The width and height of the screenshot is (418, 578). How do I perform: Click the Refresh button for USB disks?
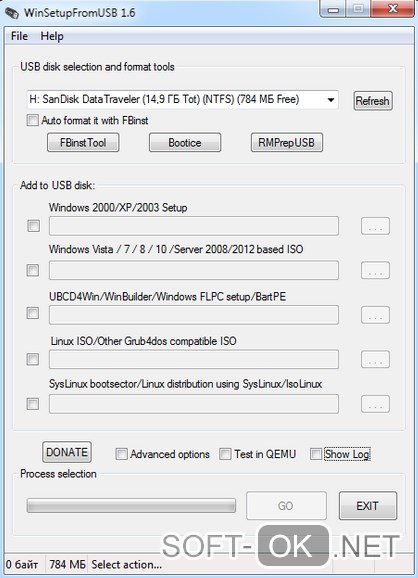click(373, 101)
